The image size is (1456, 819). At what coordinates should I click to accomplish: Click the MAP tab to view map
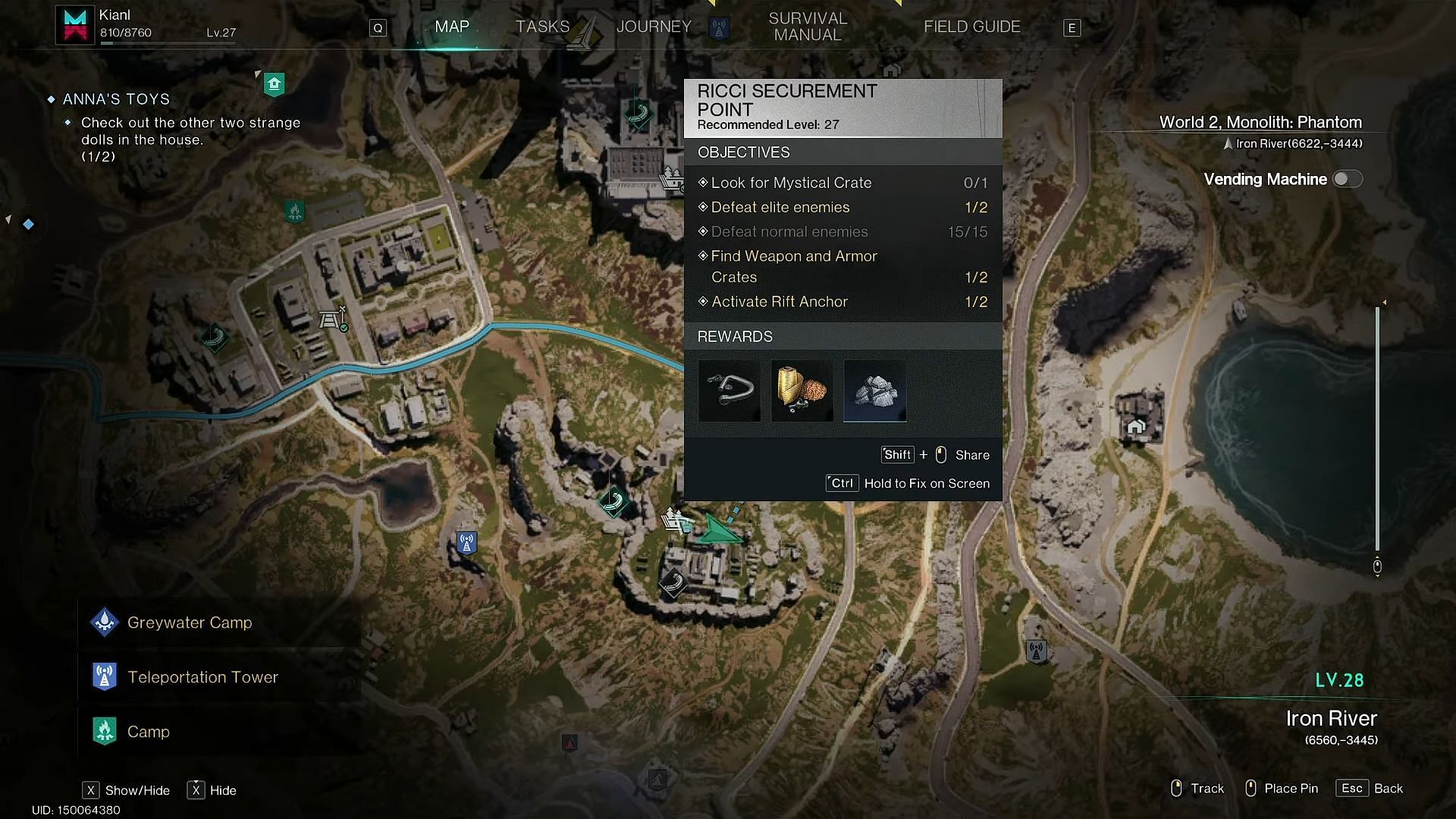tap(452, 27)
